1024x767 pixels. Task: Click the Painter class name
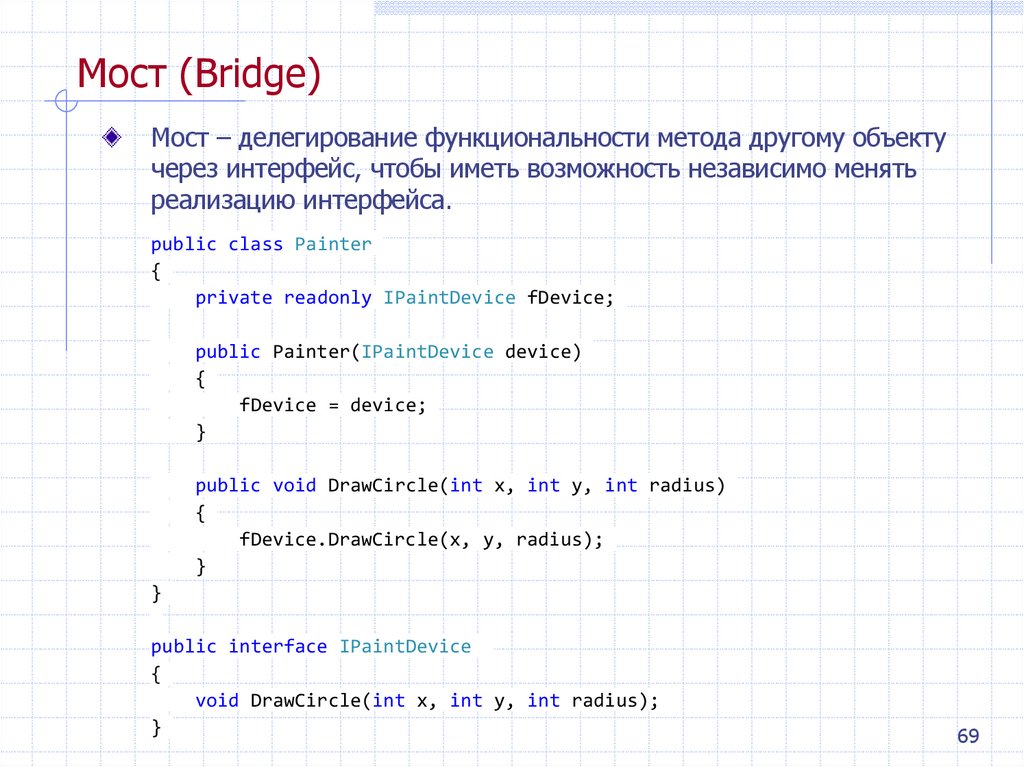[332, 243]
